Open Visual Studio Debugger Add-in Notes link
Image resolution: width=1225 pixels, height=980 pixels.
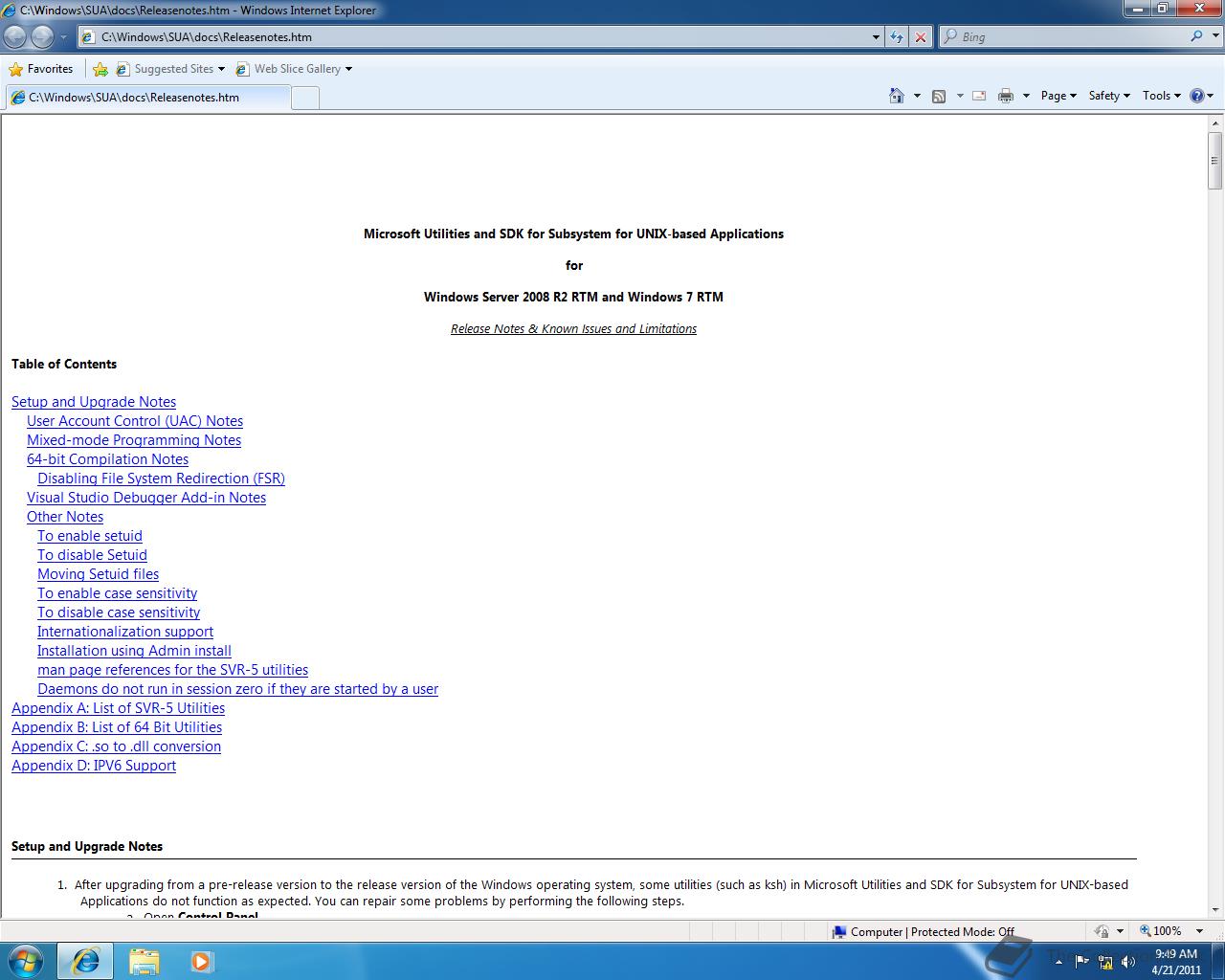point(146,498)
